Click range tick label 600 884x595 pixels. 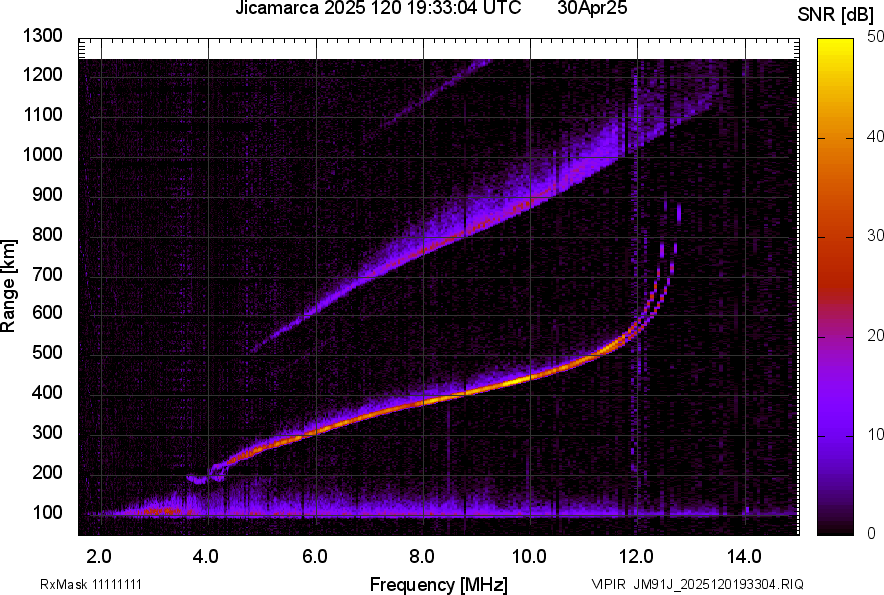(47, 312)
